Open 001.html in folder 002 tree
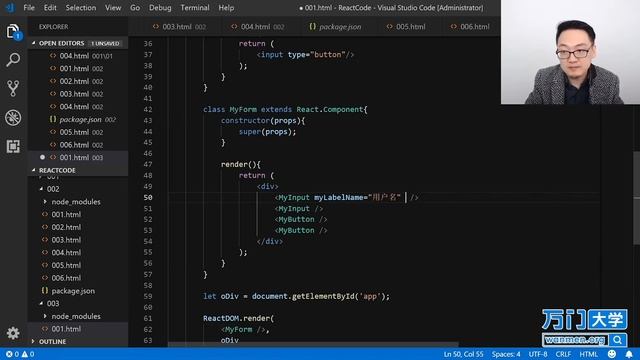The height and width of the screenshot is (360, 640). pyautogui.click(x=78, y=214)
